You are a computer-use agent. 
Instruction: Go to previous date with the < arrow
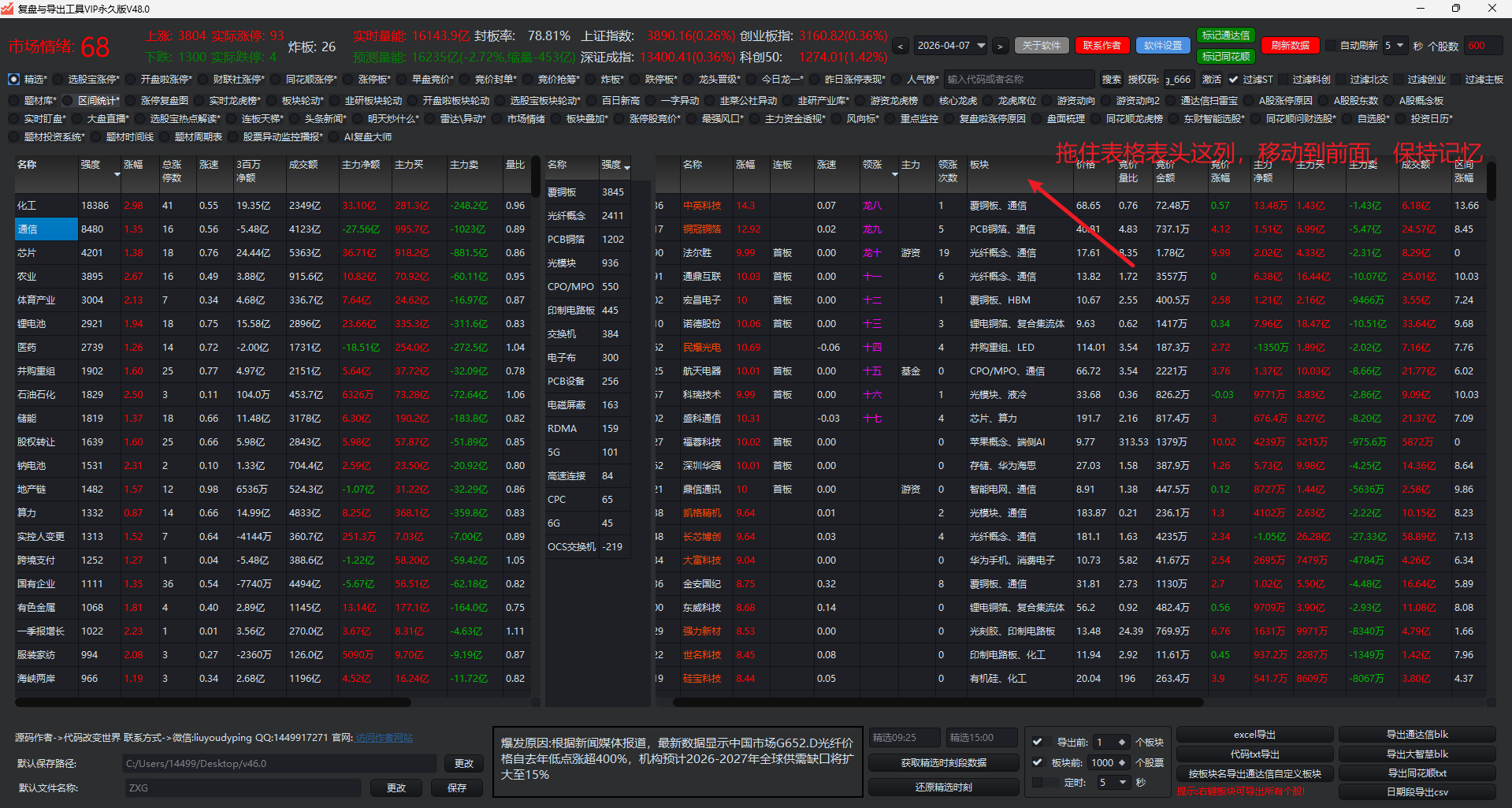click(x=901, y=47)
